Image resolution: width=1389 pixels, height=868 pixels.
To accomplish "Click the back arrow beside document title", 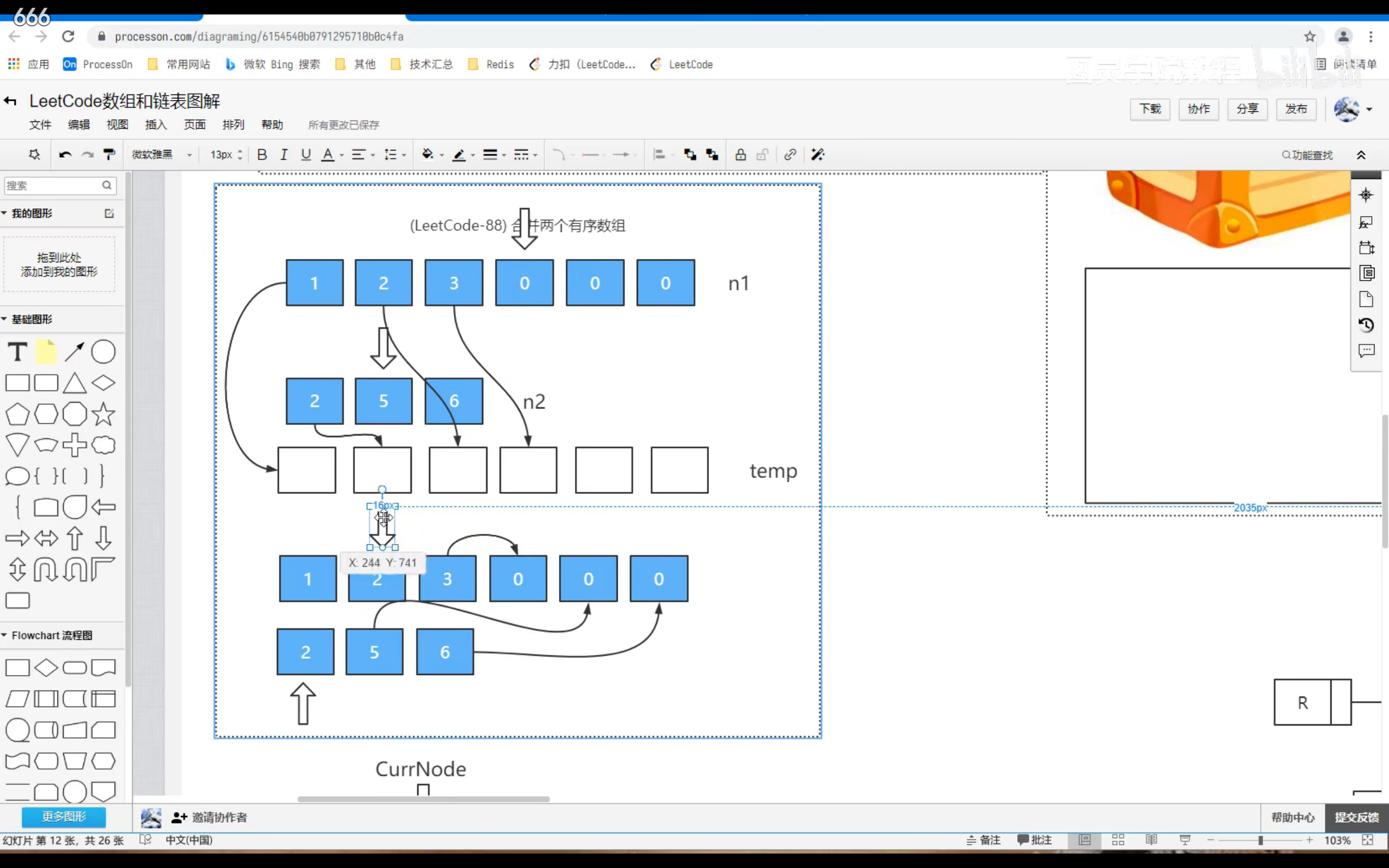I will coord(10,102).
